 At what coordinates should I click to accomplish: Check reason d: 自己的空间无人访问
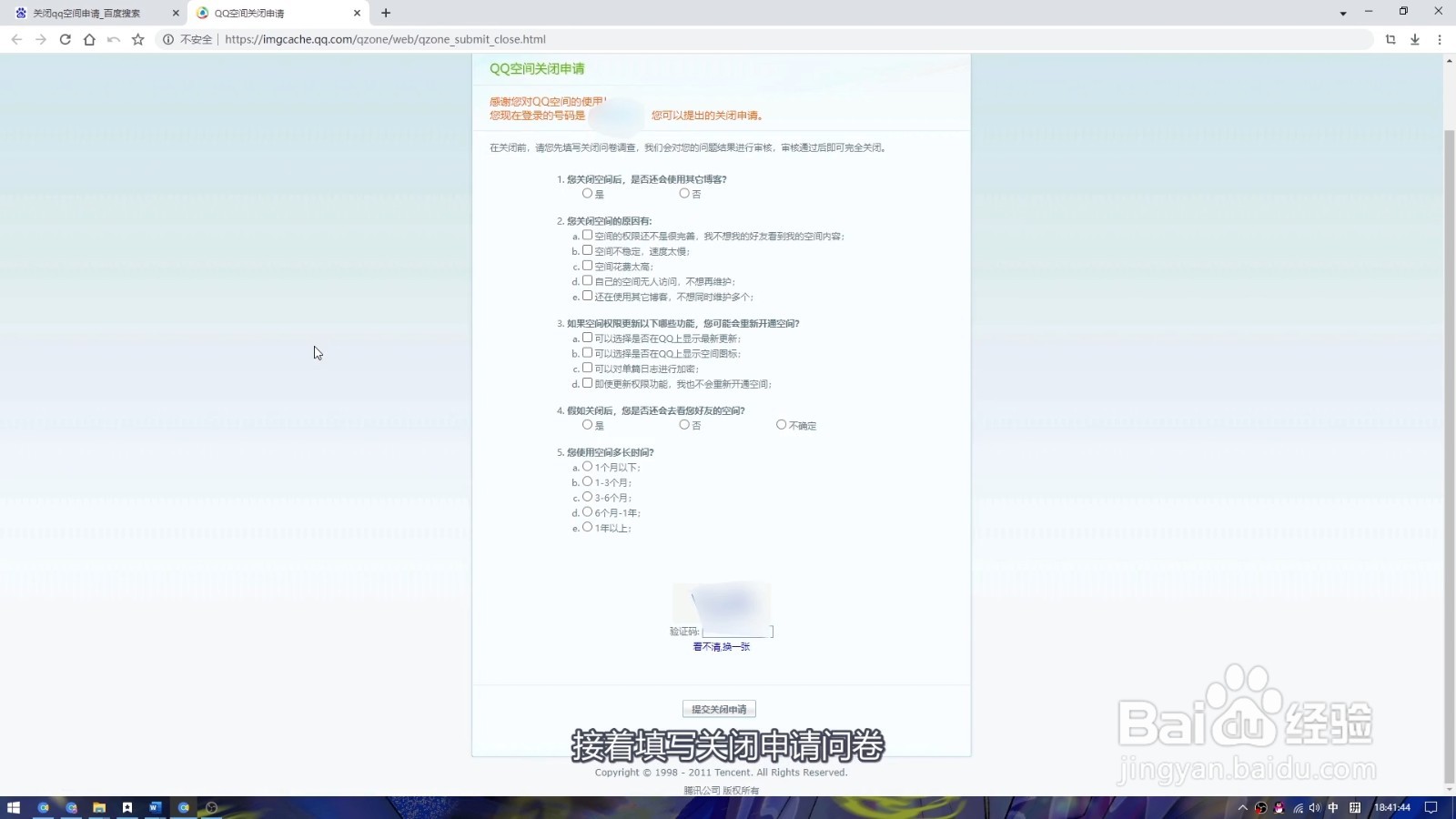587,280
